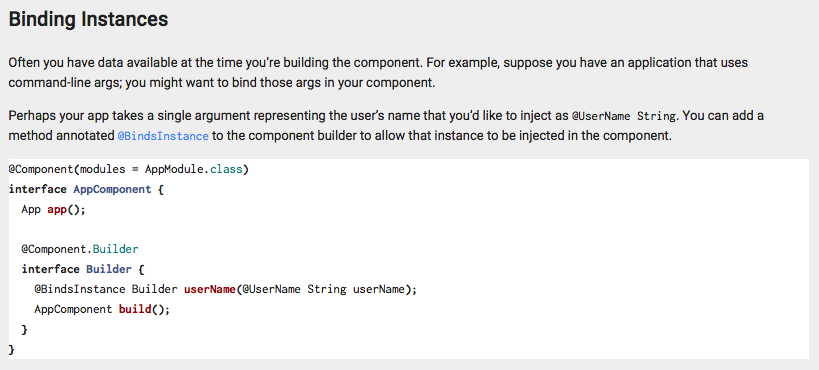Click the Binding Instances heading

tap(88, 20)
